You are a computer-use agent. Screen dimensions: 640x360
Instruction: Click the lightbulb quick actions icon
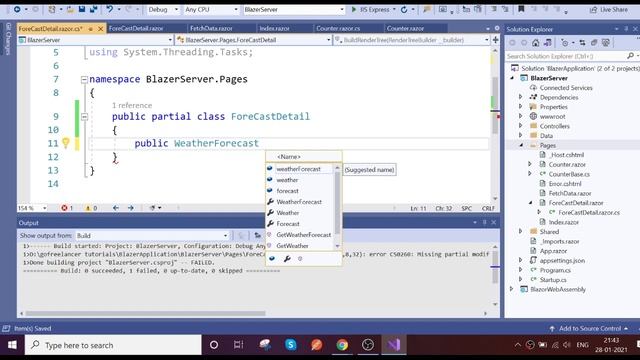[66, 143]
